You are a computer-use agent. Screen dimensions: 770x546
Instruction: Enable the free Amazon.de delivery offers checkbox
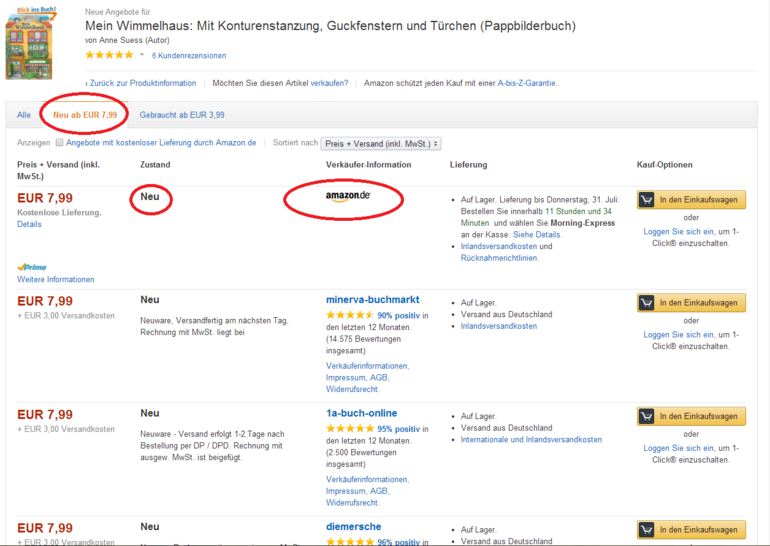click(x=59, y=143)
